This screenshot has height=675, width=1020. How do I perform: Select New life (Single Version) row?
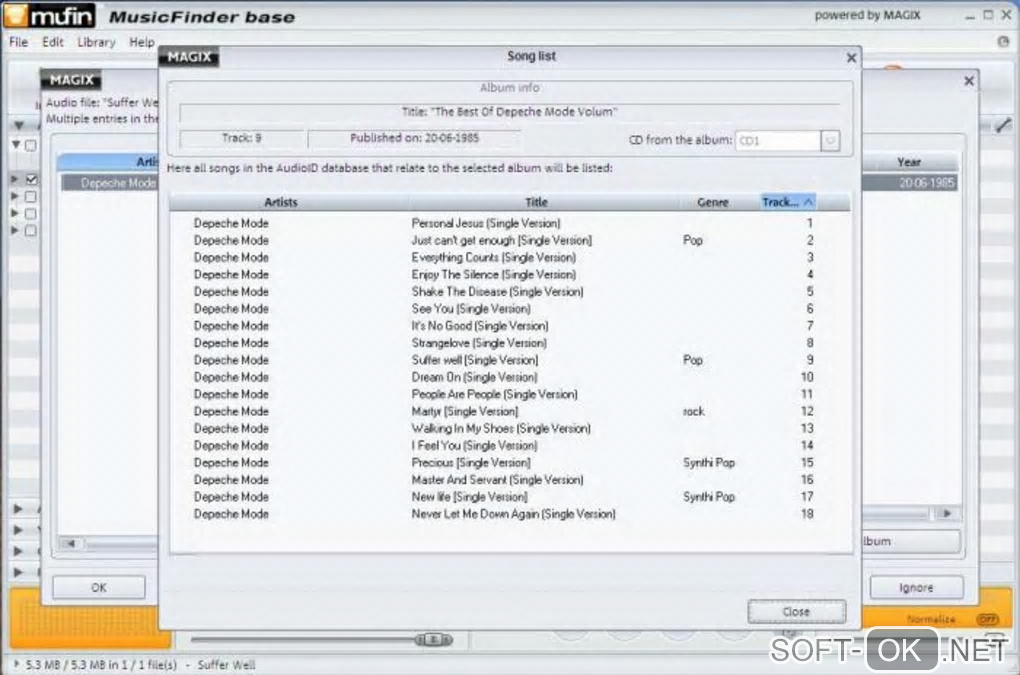pyautogui.click(x=509, y=497)
